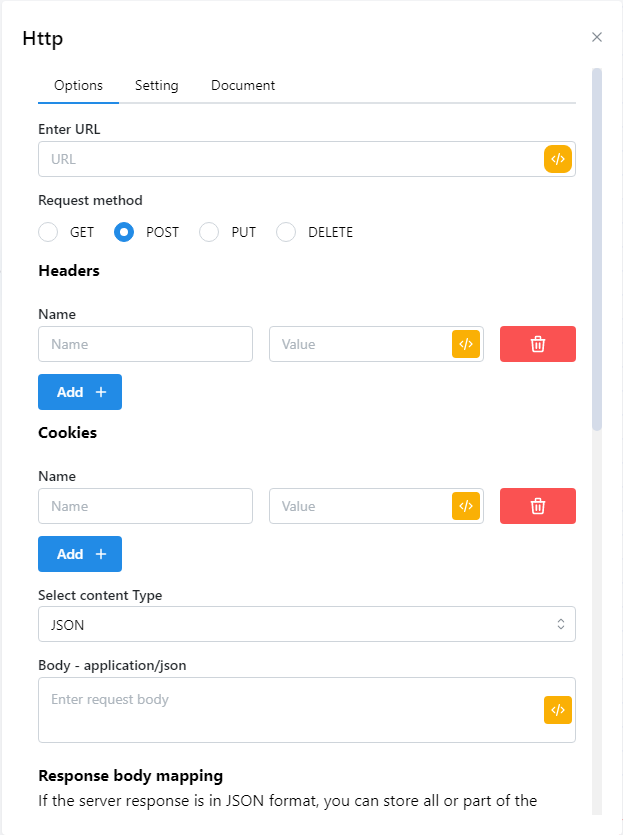This screenshot has height=835, width=623.
Task: Click the vertical scrollbar of the dialog
Action: 597,250
